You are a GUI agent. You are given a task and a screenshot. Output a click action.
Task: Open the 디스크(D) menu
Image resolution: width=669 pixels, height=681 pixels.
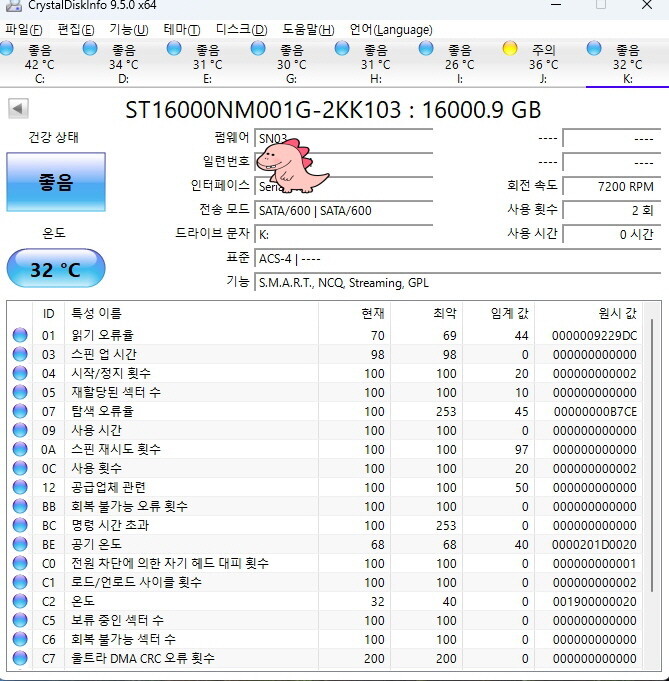pyautogui.click(x=242, y=30)
